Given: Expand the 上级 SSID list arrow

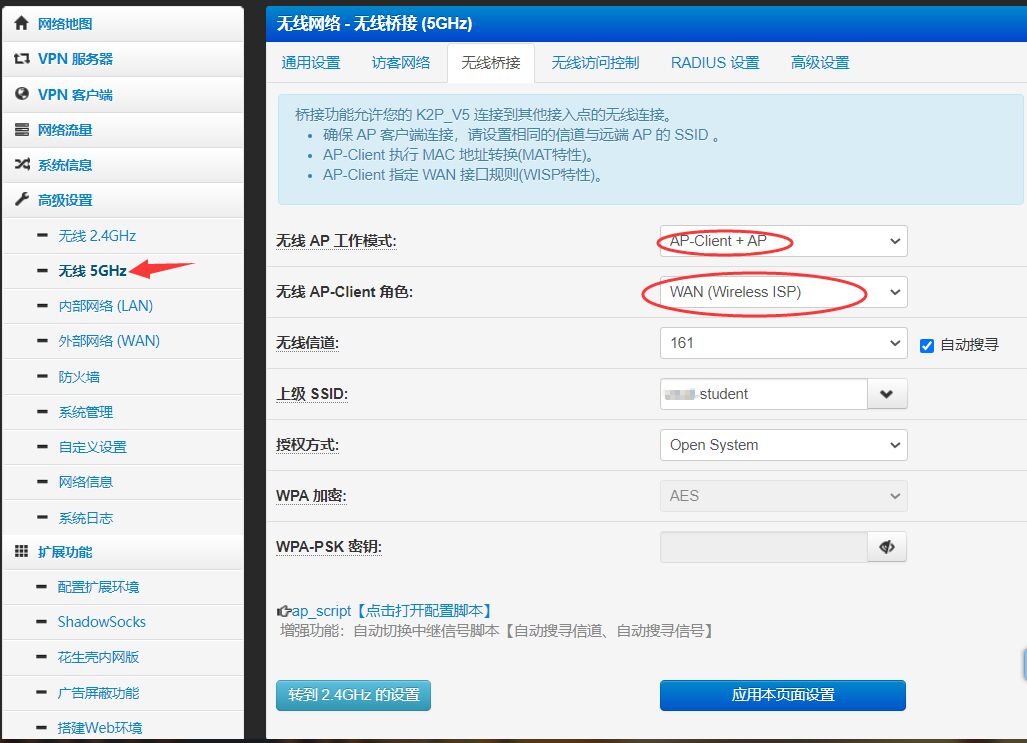Looking at the screenshot, I should 887,394.
